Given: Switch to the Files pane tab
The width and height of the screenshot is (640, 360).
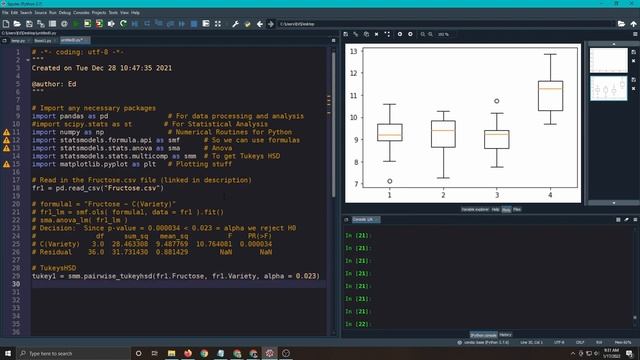Looking at the screenshot, I should [x=517, y=209].
